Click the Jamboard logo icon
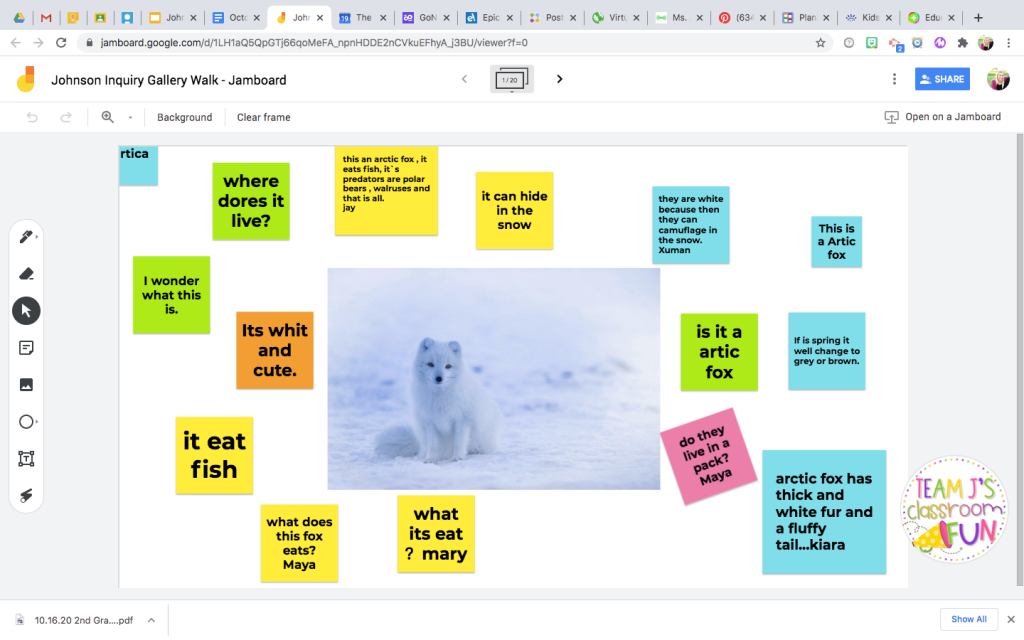1024x640 pixels. point(26,80)
